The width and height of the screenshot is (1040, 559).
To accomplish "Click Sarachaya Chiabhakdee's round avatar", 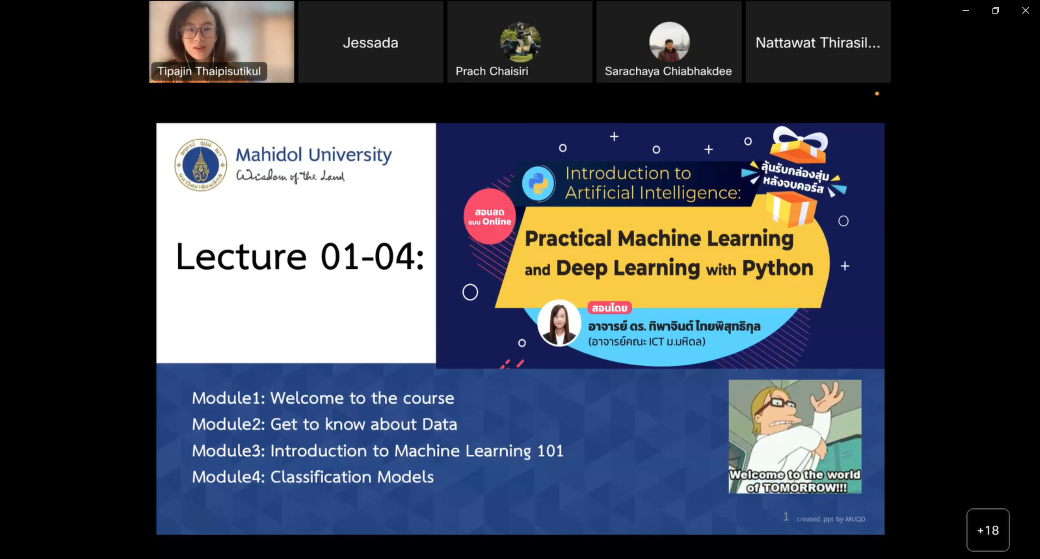I will coord(669,43).
